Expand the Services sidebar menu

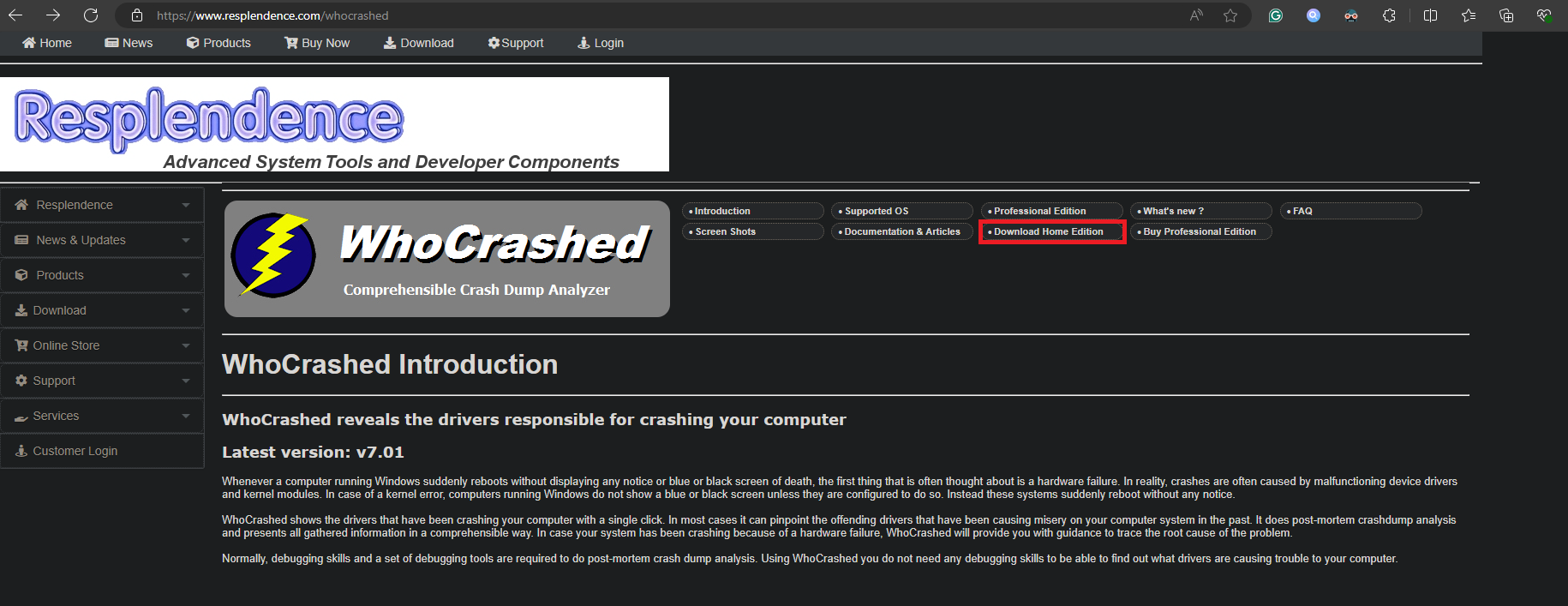pos(102,416)
